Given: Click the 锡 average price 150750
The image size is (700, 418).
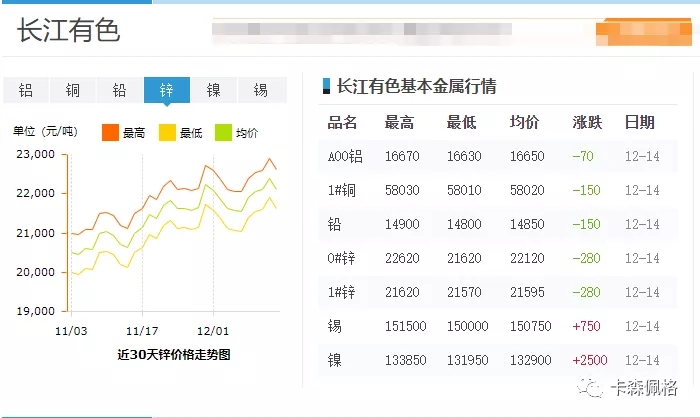Looking at the screenshot, I should click(531, 326).
